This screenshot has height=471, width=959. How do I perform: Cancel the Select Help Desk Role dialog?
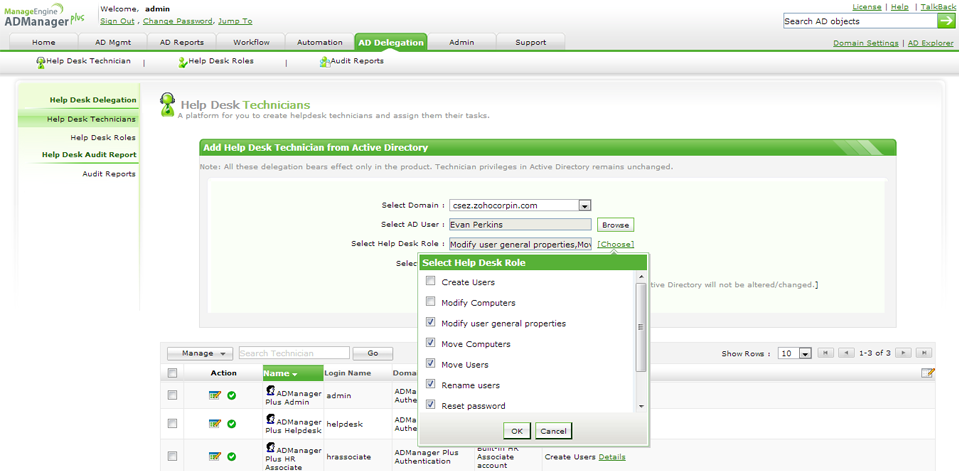(554, 431)
